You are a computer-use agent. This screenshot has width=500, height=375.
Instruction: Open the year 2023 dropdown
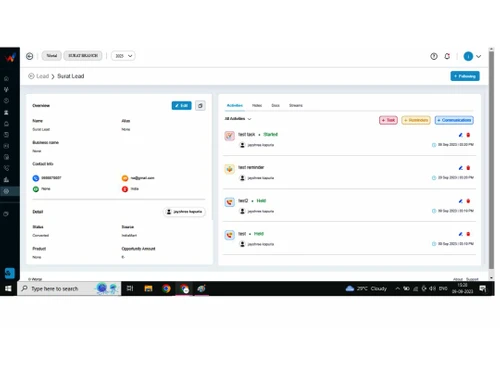pyautogui.click(x=123, y=56)
